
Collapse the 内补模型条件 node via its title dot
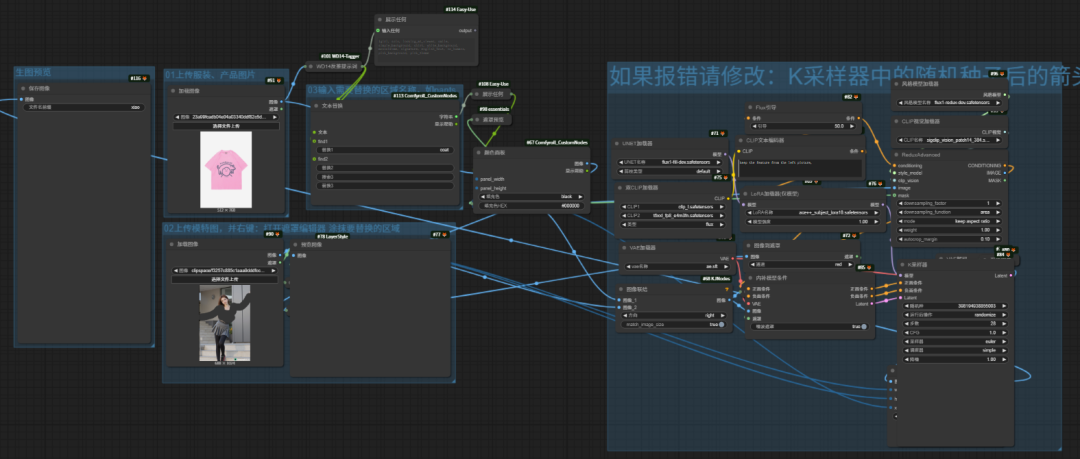(751, 278)
